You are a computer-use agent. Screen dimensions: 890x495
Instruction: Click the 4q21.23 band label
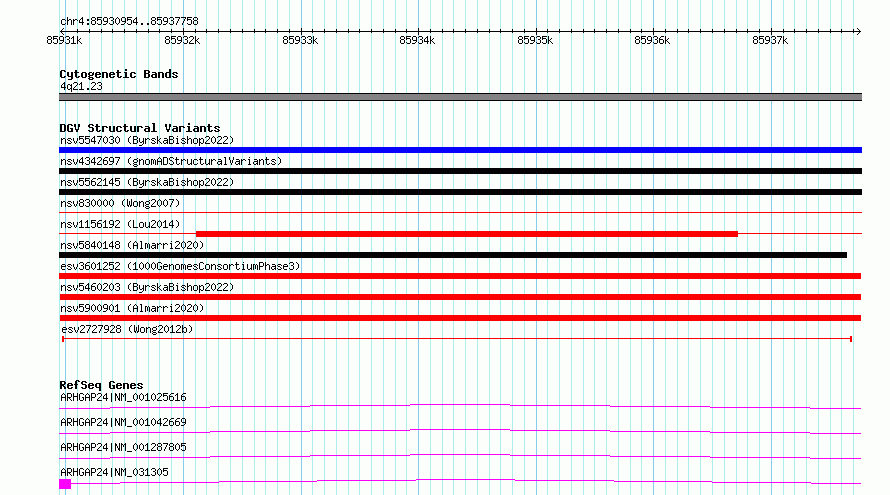click(x=81, y=86)
